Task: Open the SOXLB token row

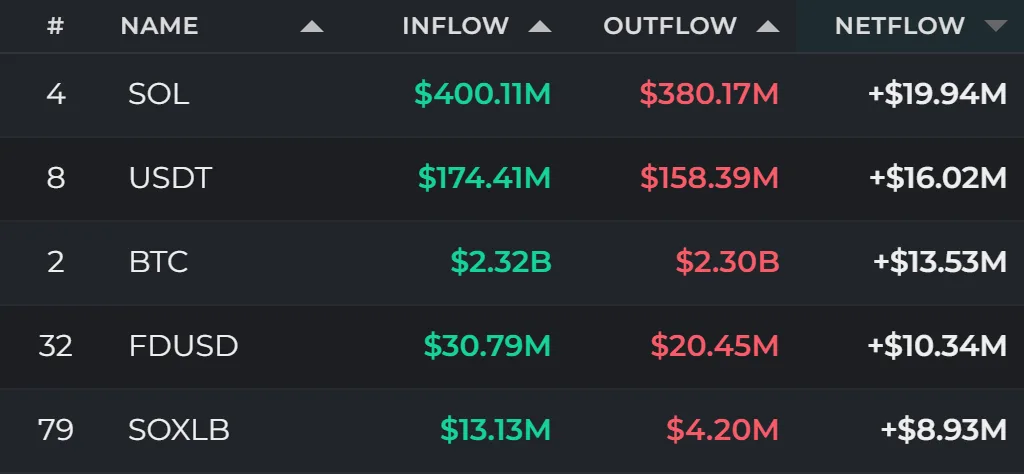Action: tap(512, 430)
